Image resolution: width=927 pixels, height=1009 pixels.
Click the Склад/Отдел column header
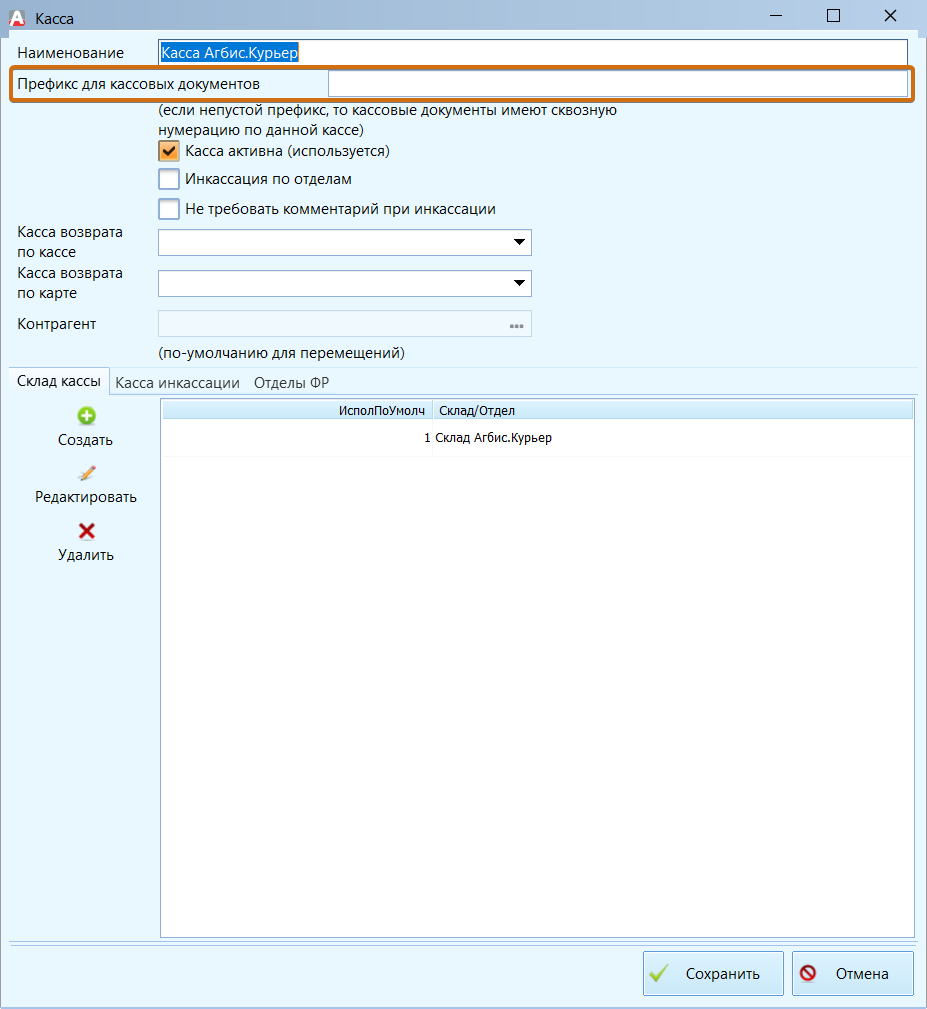tap(673, 411)
